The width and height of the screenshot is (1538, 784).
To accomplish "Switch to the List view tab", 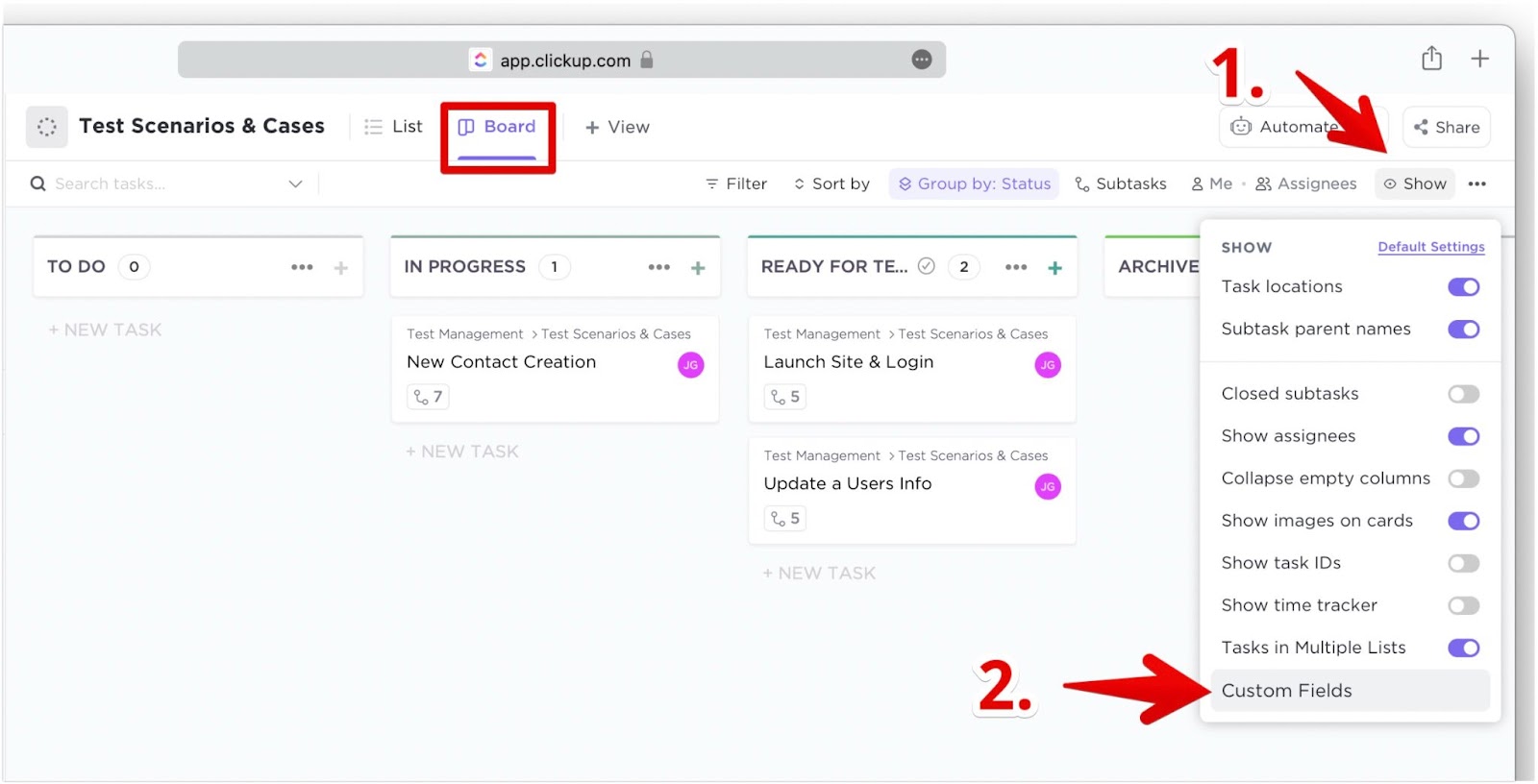I will [393, 127].
